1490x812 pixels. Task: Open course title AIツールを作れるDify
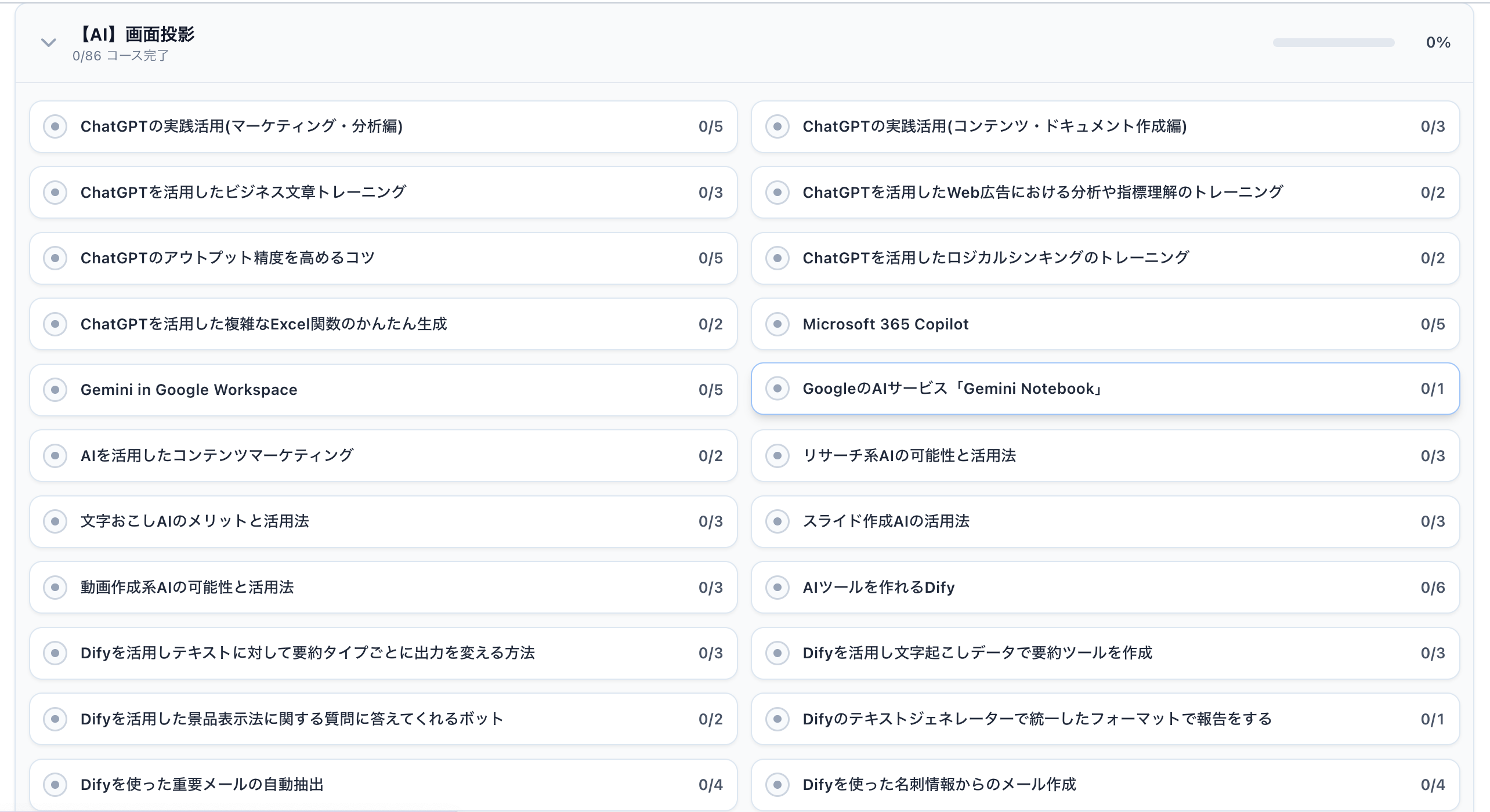pos(878,588)
